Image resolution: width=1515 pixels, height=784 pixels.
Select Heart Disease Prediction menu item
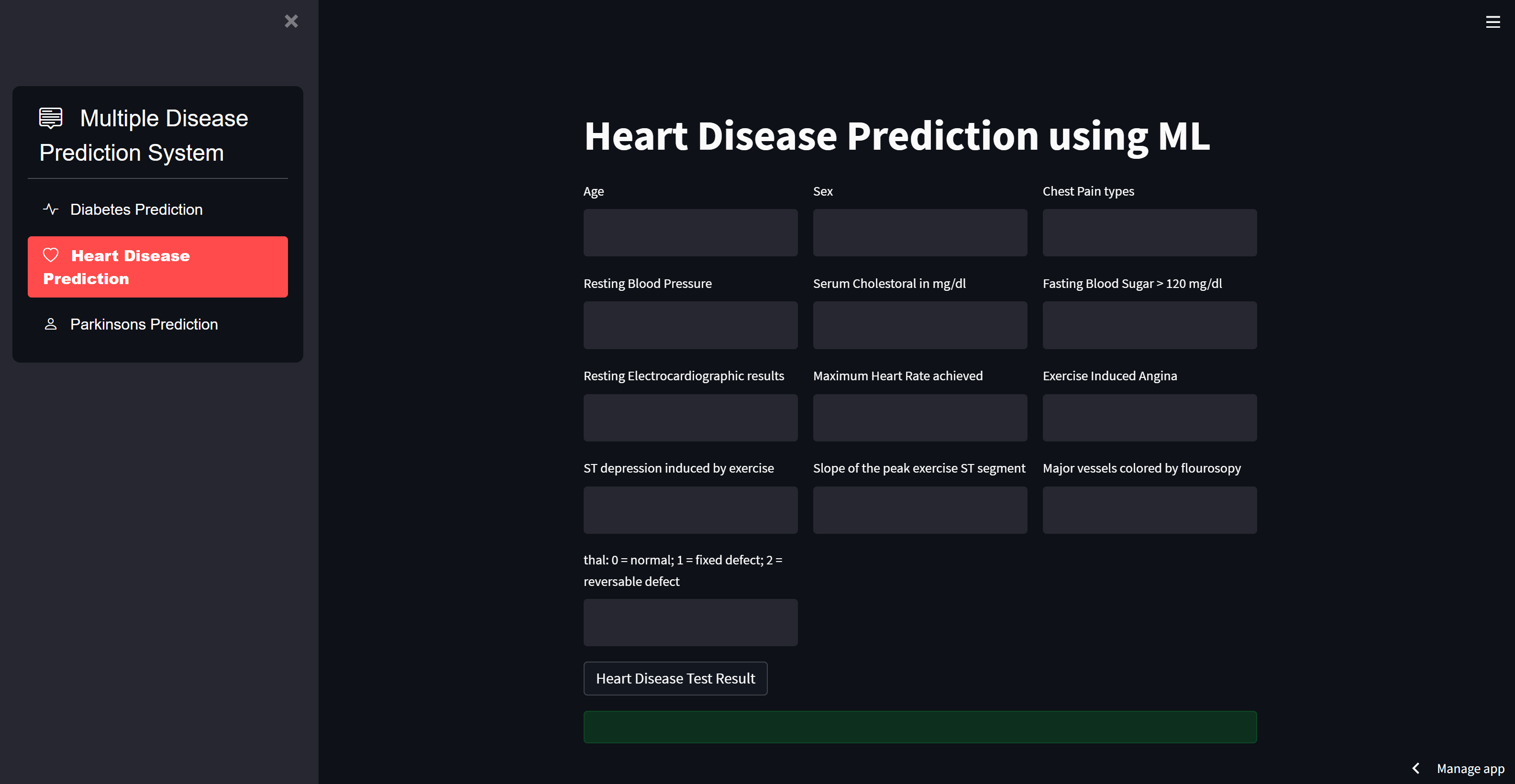pos(157,267)
